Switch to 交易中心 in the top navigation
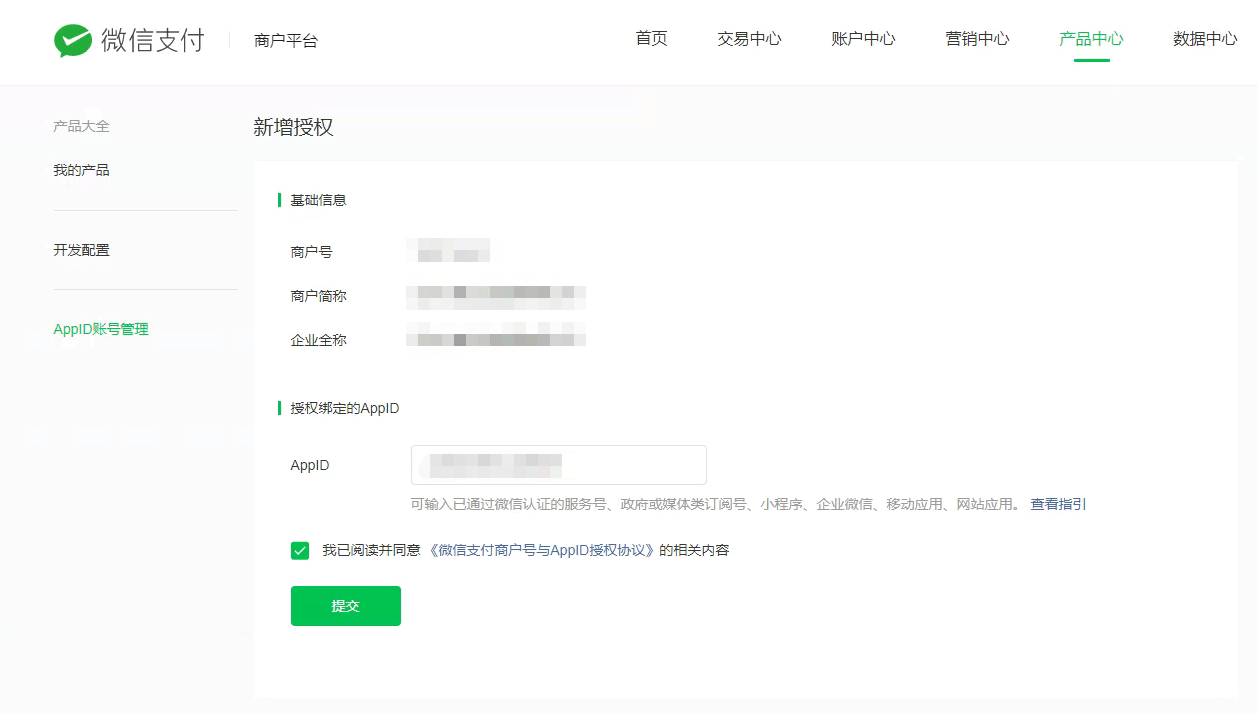 (749, 39)
